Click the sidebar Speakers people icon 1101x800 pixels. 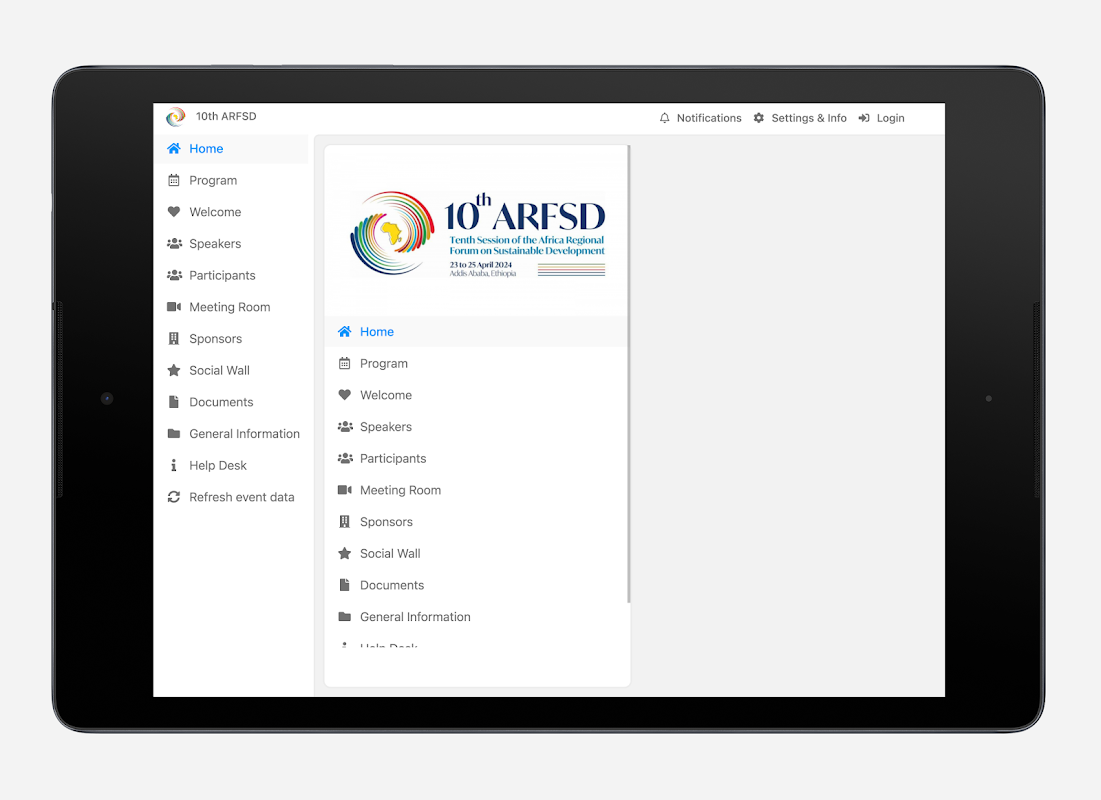[174, 244]
